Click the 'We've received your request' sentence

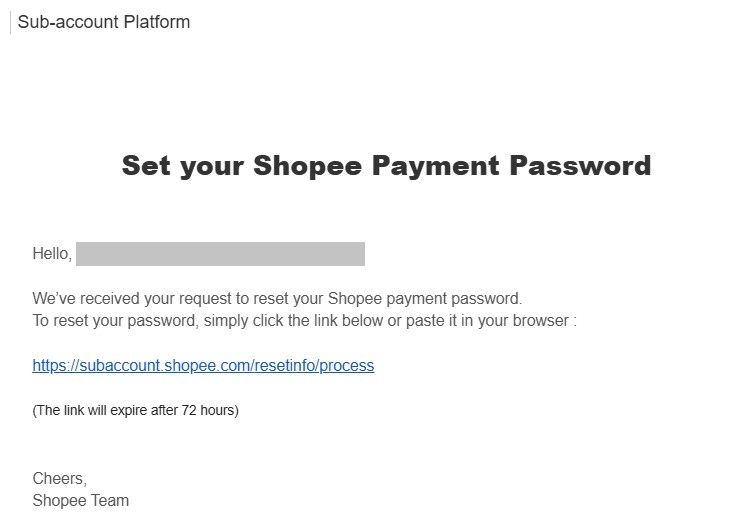point(277,298)
